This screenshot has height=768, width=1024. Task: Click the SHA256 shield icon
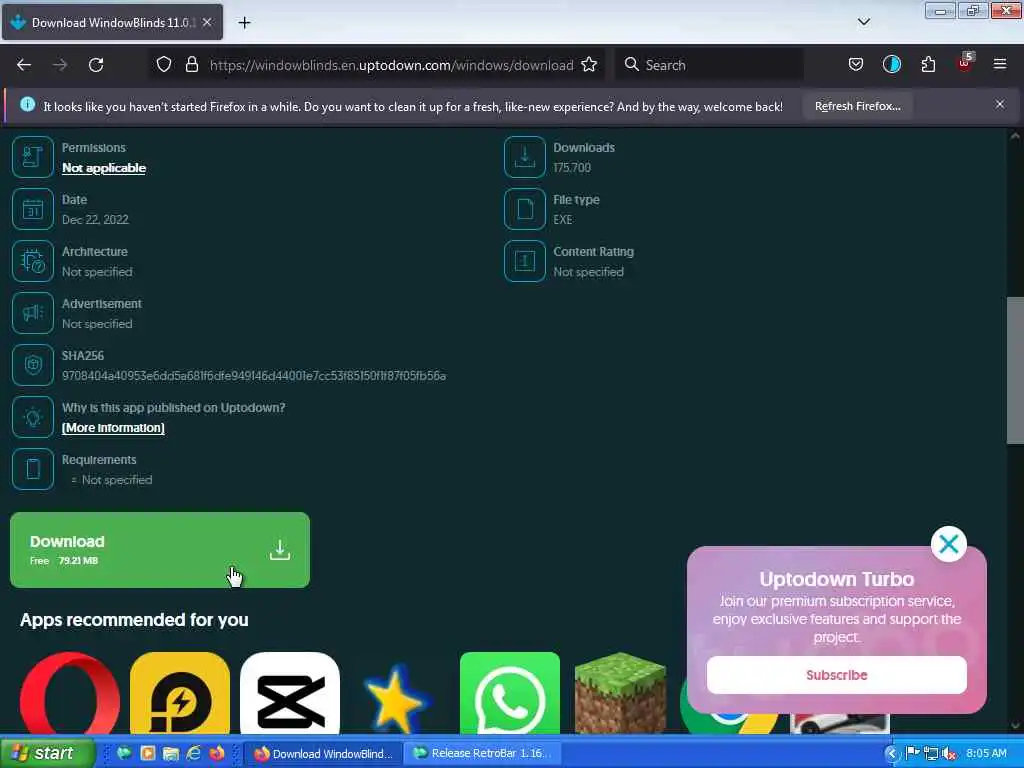[33, 365]
